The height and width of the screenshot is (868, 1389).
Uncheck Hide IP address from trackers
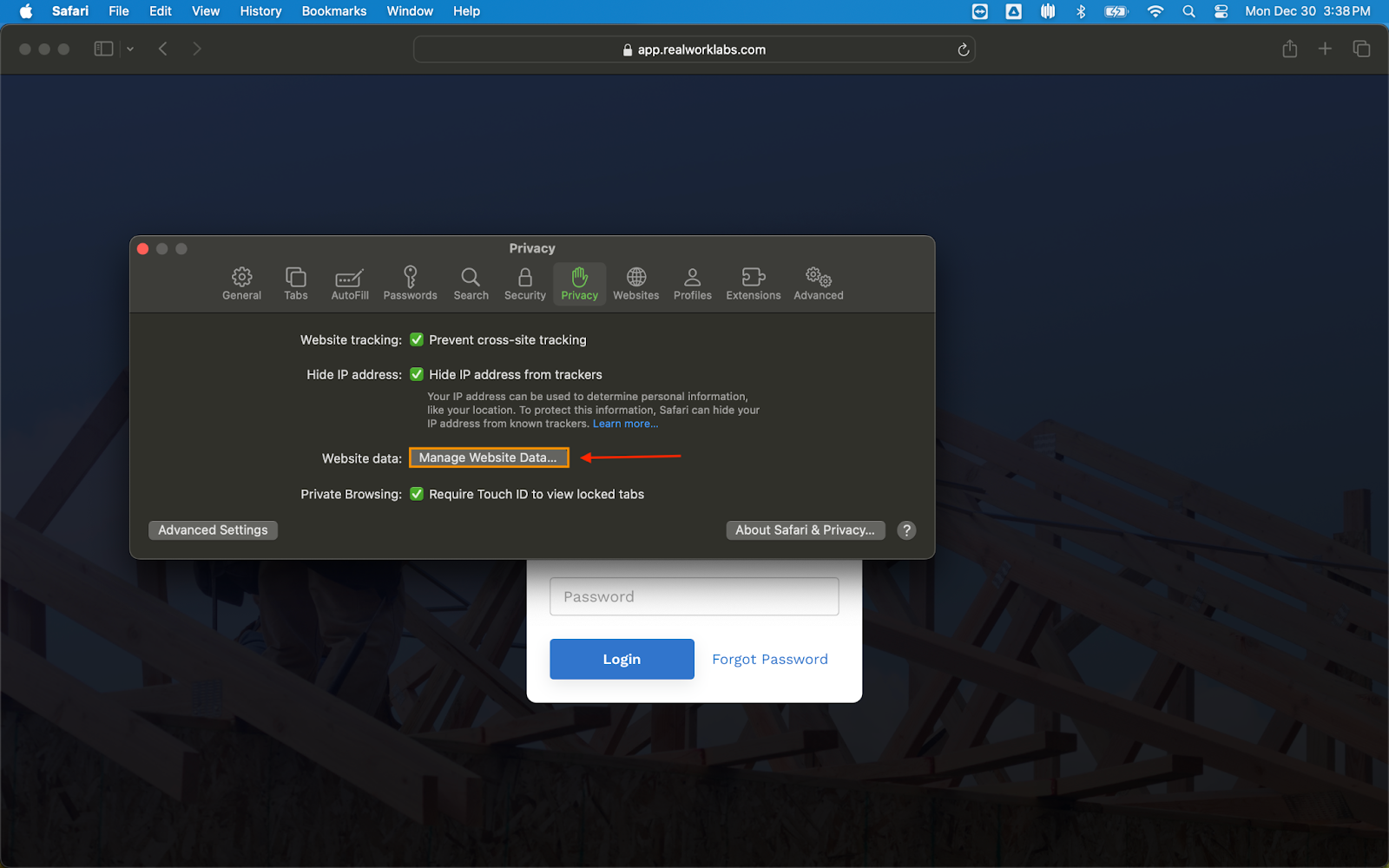pyautogui.click(x=417, y=374)
